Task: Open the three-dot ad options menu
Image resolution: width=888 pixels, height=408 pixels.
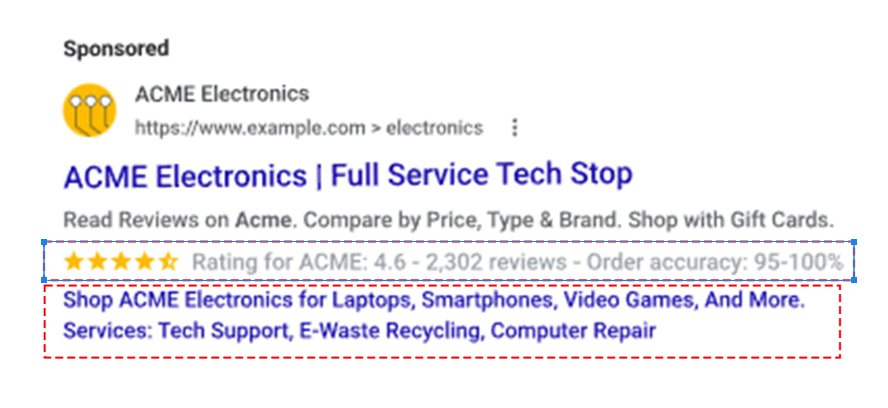Action: 514,128
